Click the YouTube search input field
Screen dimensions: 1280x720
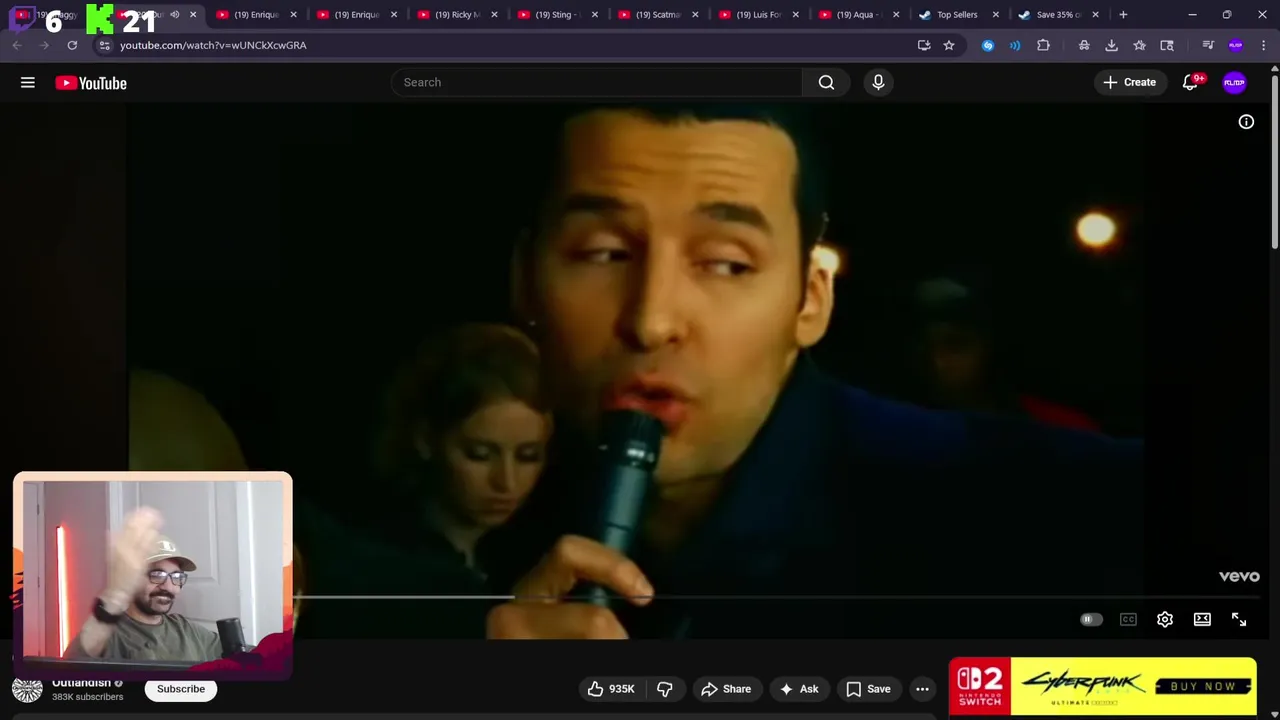(x=596, y=82)
